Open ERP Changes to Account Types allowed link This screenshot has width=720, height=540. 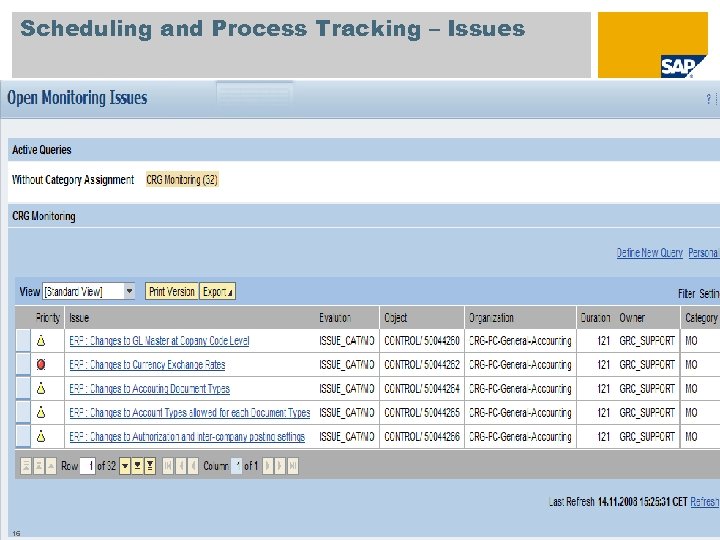(x=190, y=412)
